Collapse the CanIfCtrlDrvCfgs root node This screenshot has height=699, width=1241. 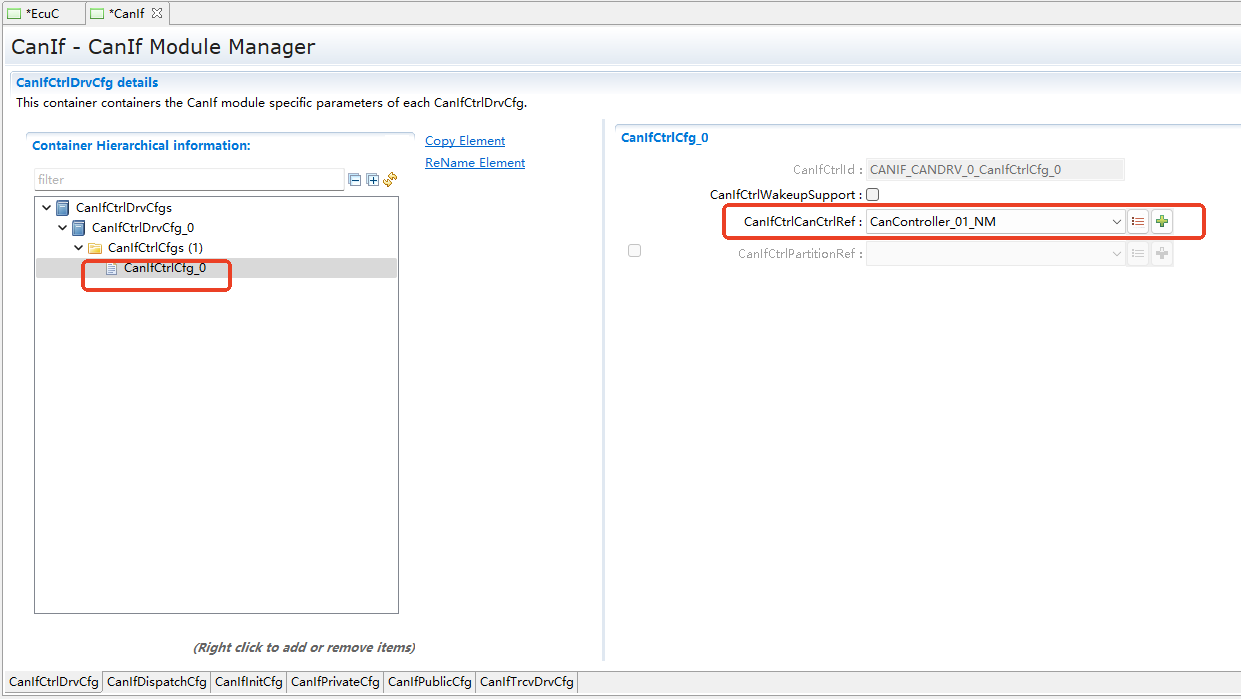(x=46, y=208)
